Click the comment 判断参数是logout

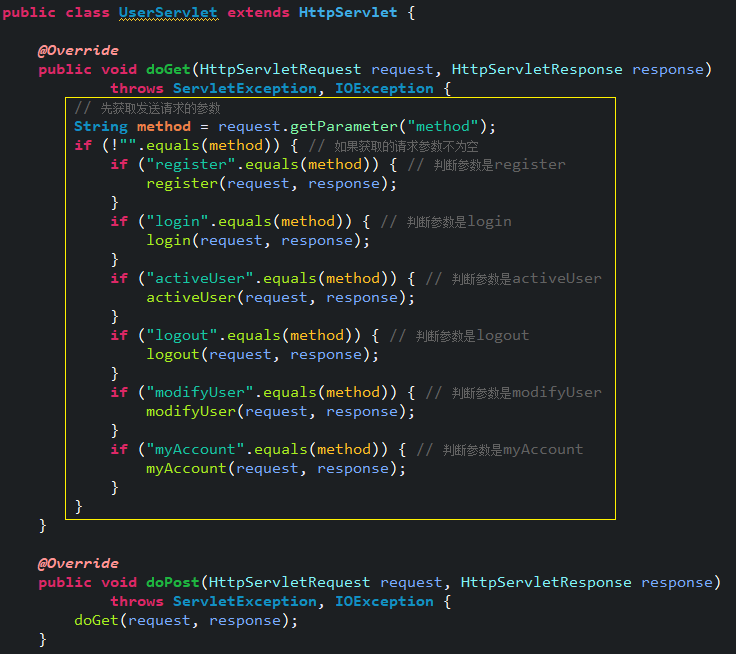[460, 336]
